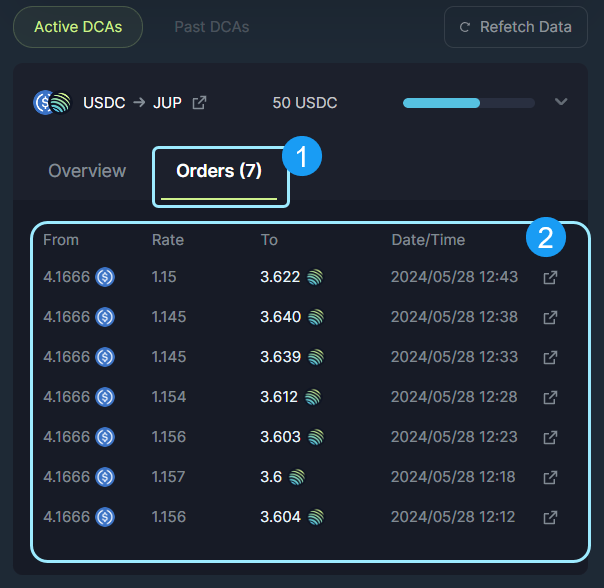The image size is (604, 588).
Task: Open external link for 12:33 order
Action: click(x=549, y=357)
